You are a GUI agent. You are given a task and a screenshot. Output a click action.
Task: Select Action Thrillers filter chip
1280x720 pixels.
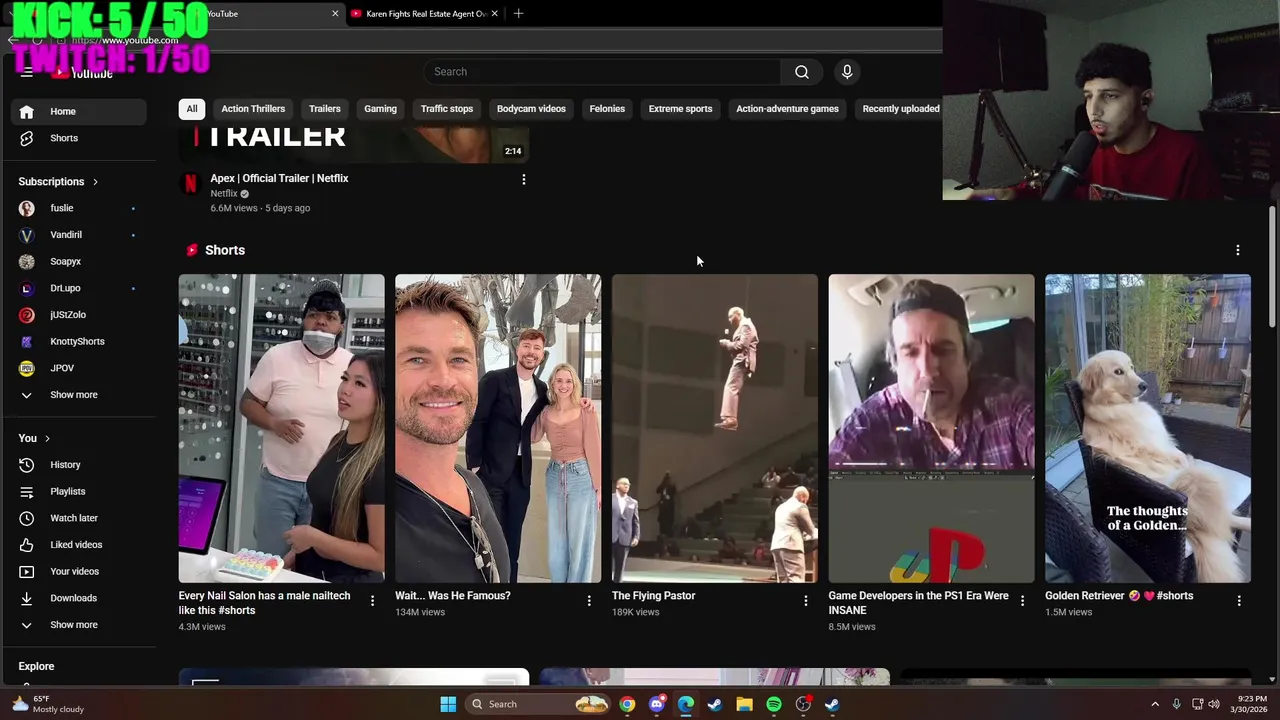(x=253, y=109)
